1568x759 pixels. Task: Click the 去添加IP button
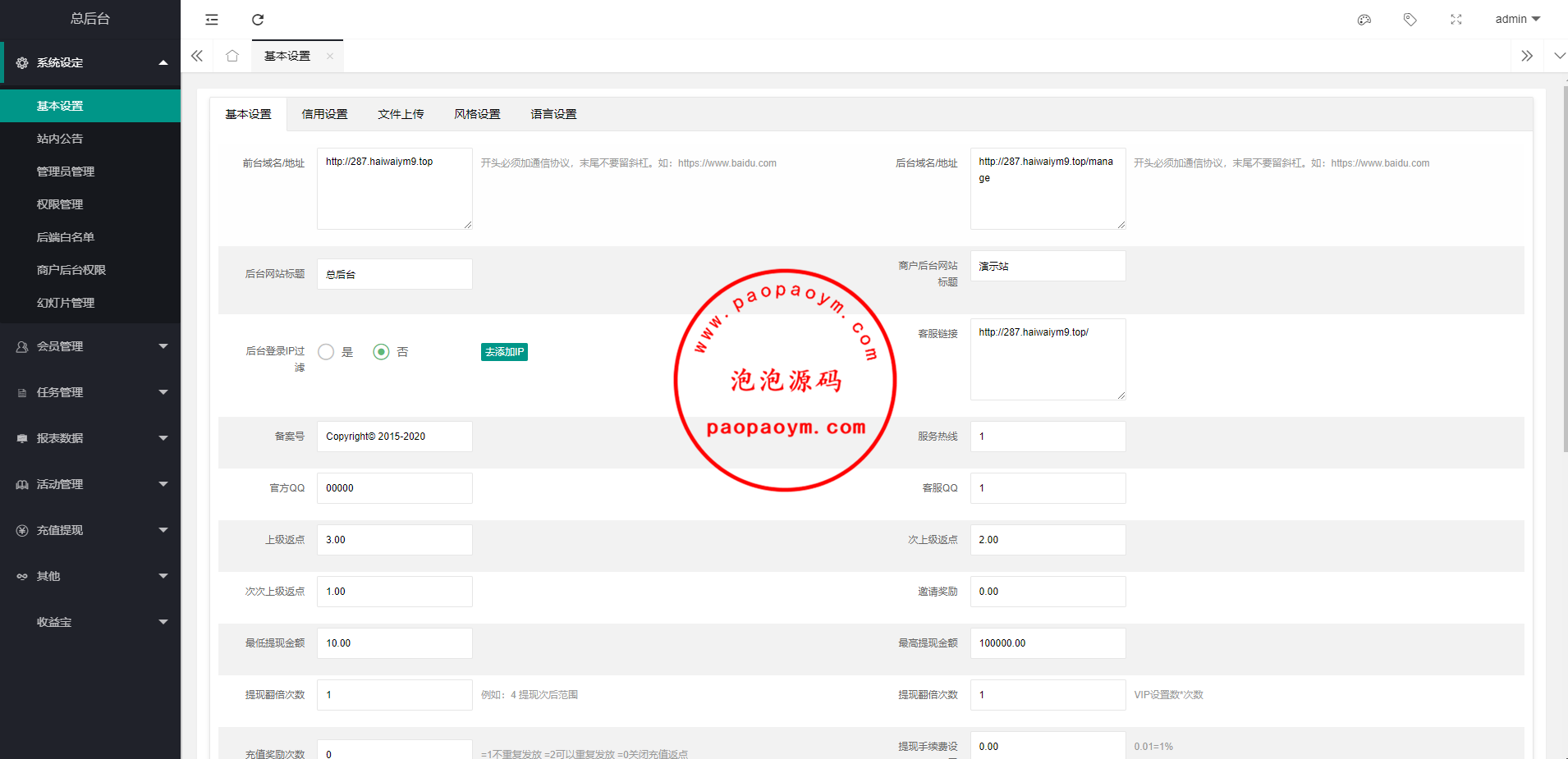pos(504,352)
